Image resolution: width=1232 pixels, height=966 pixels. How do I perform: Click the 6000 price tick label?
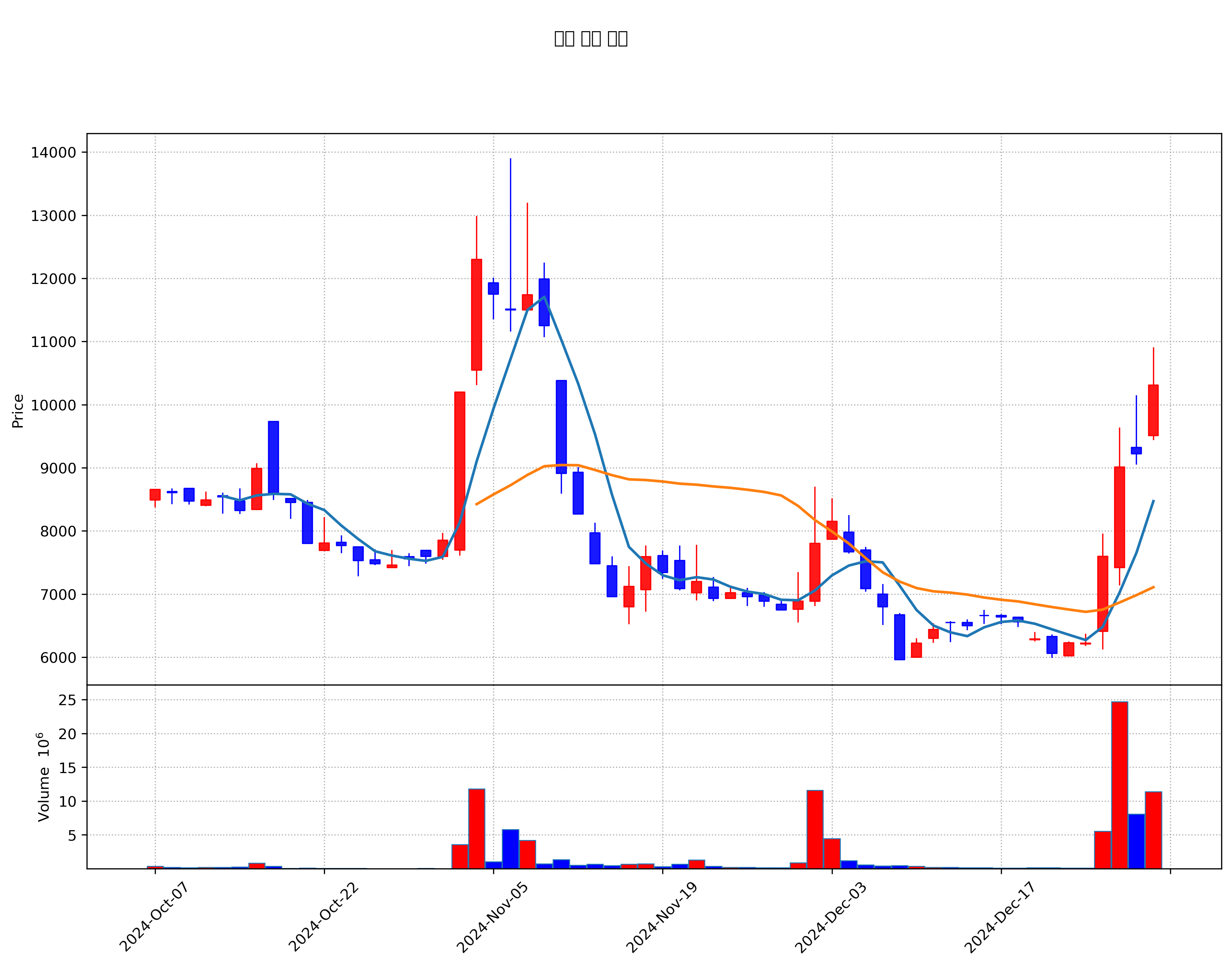tap(59, 658)
